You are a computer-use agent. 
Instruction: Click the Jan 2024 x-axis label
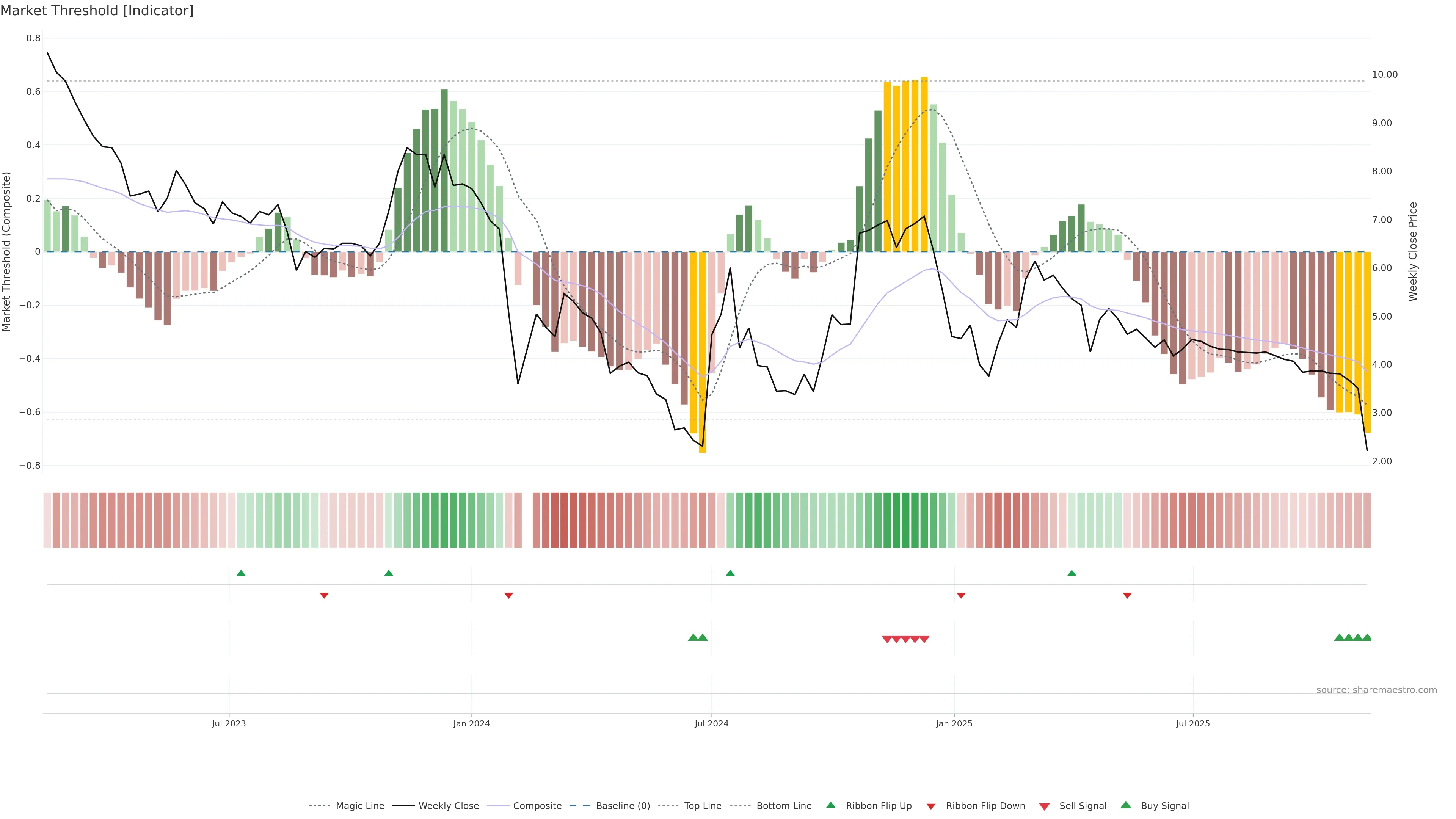[471, 723]
